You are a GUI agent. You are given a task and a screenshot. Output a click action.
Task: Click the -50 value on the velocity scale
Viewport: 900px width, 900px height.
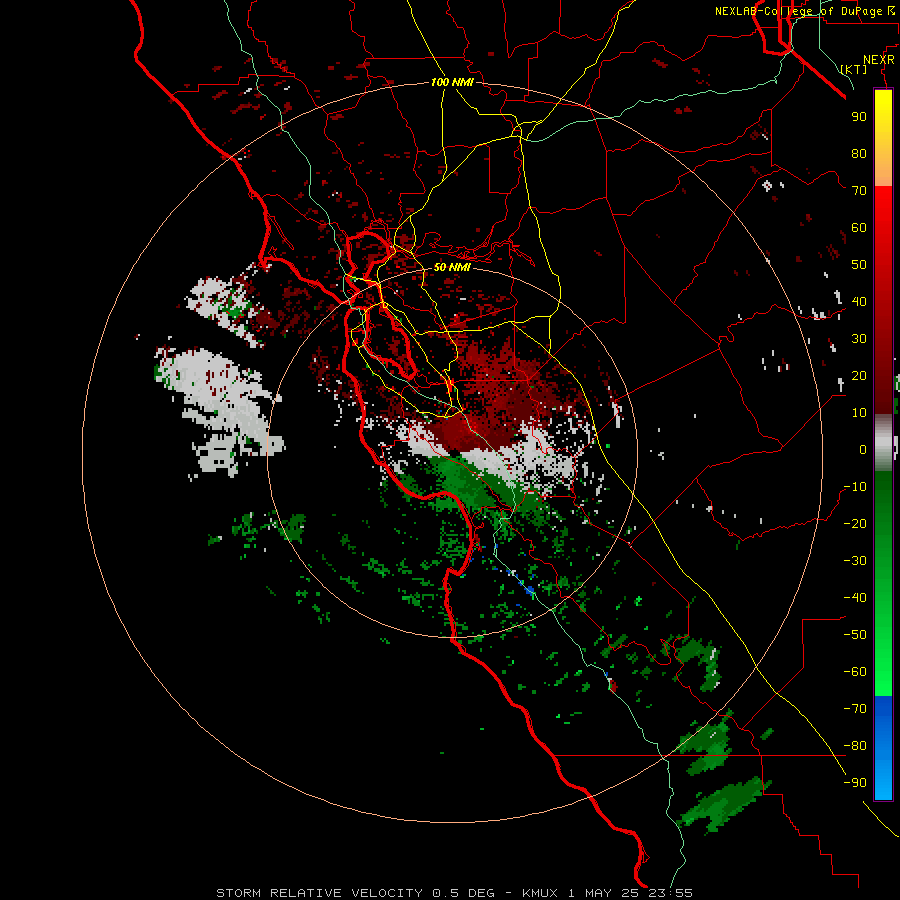click(x=855, y=635)
